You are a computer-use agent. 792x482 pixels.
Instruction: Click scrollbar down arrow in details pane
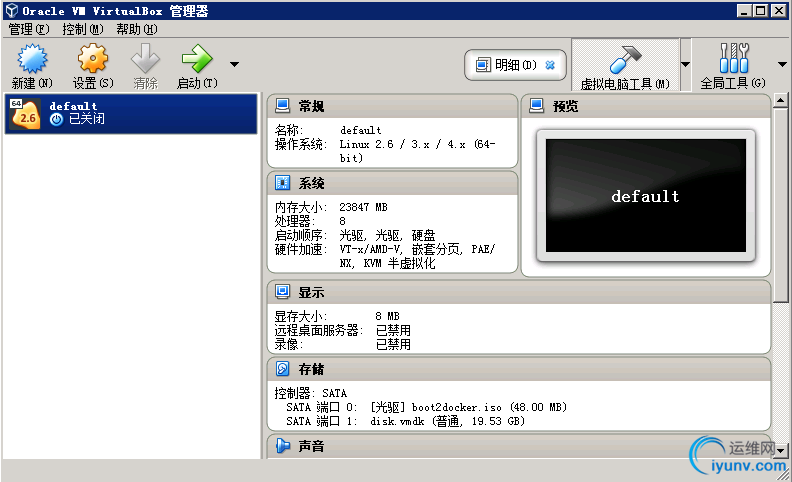(780, 450)
